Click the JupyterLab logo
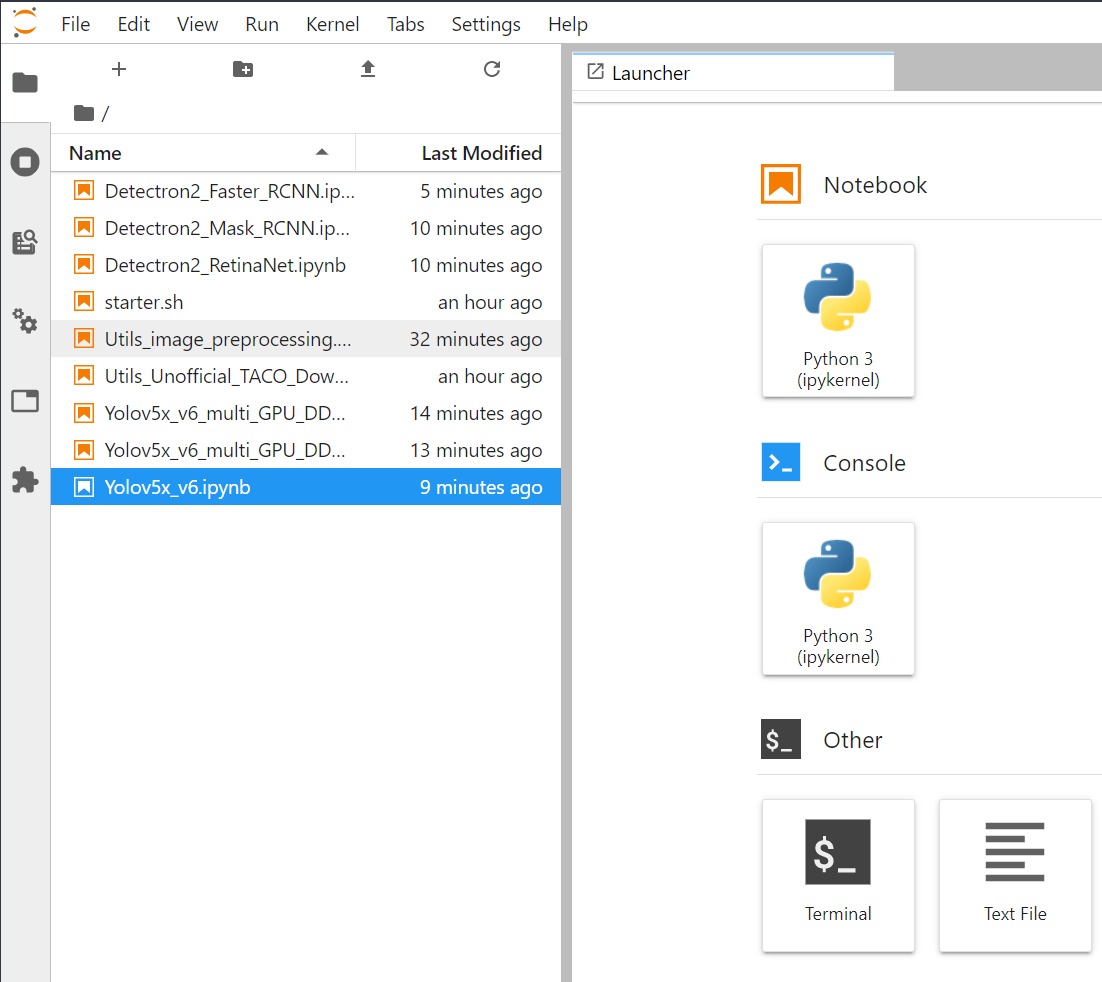 pos(25,22)
